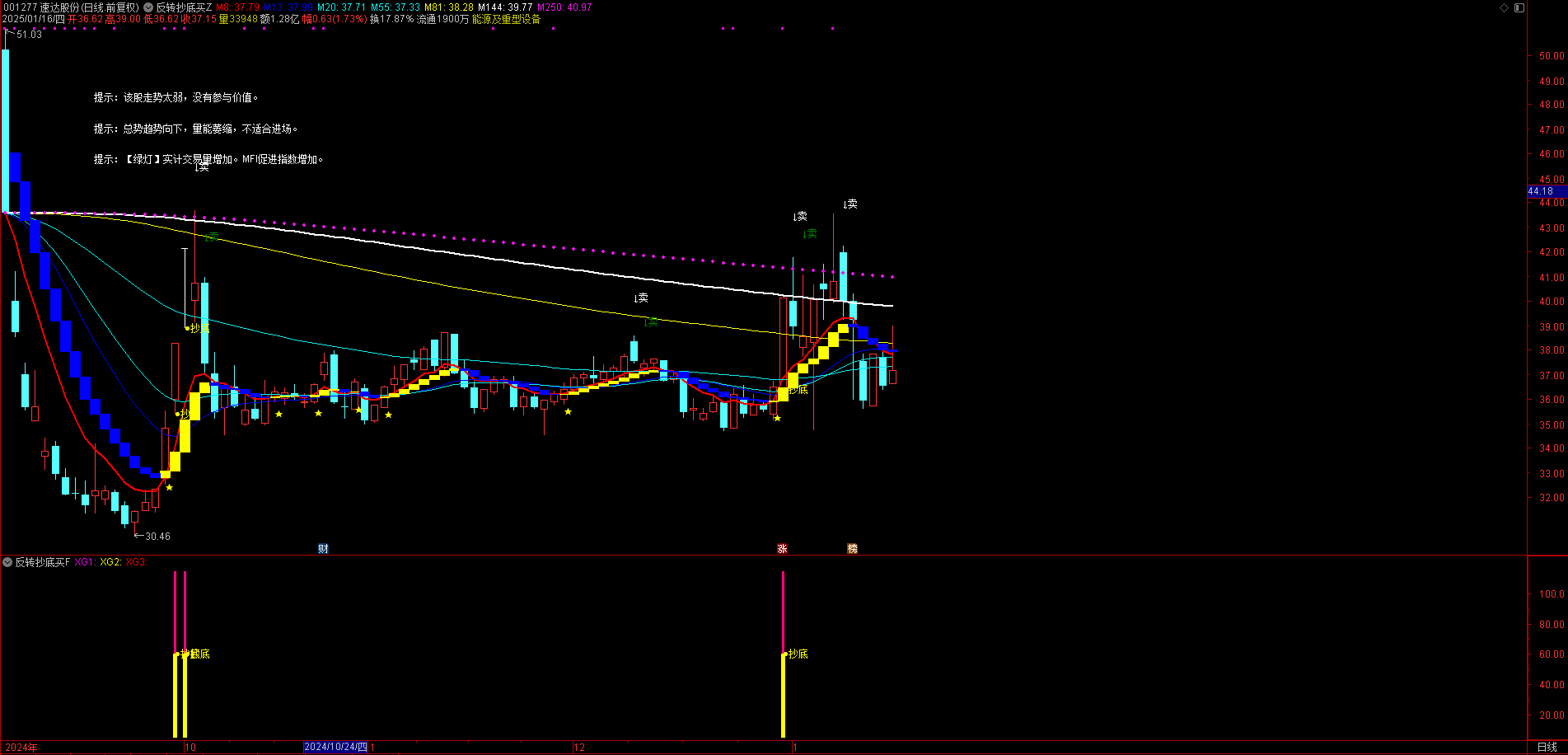Click the date 2025/01/16/四 text

[x=33, y=19]
